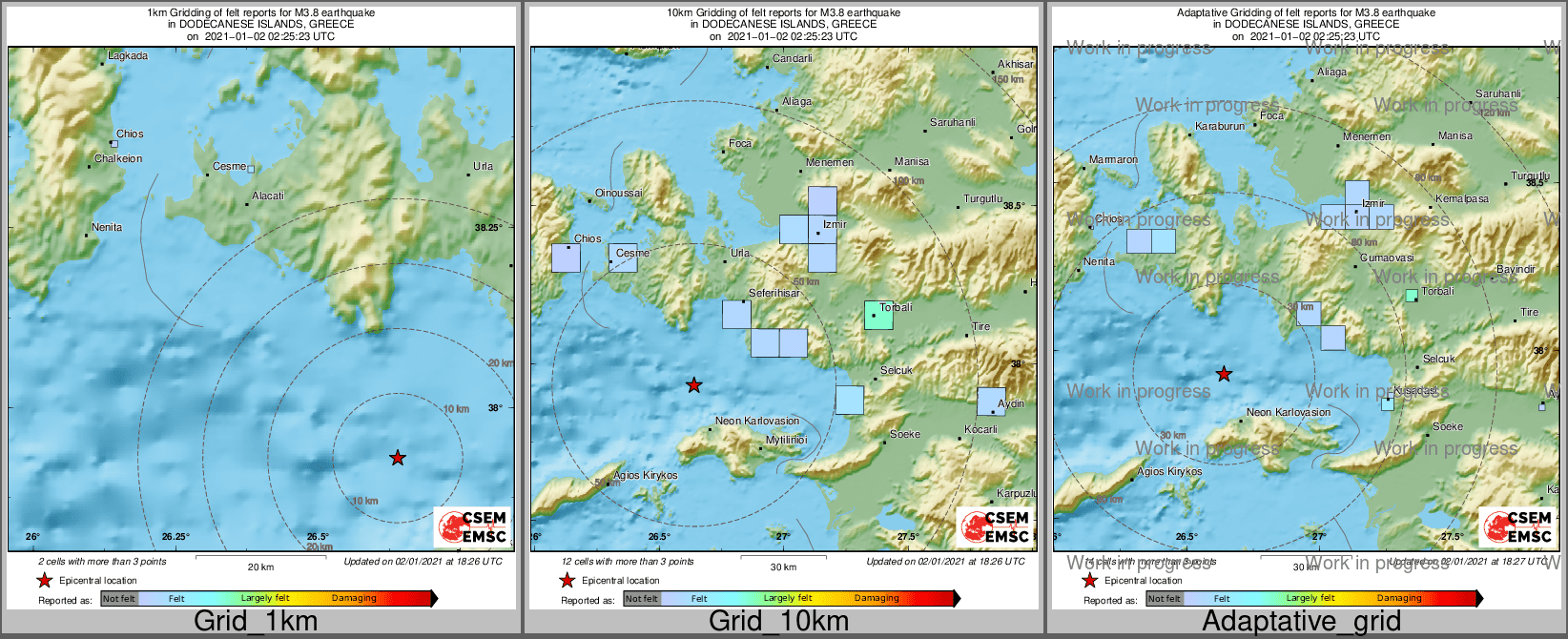This screenshot has height=639, width=1568.
Task: Click the Felt legend segment under Grid_10km
Action: pyautogui.click(x=699, y=599)
